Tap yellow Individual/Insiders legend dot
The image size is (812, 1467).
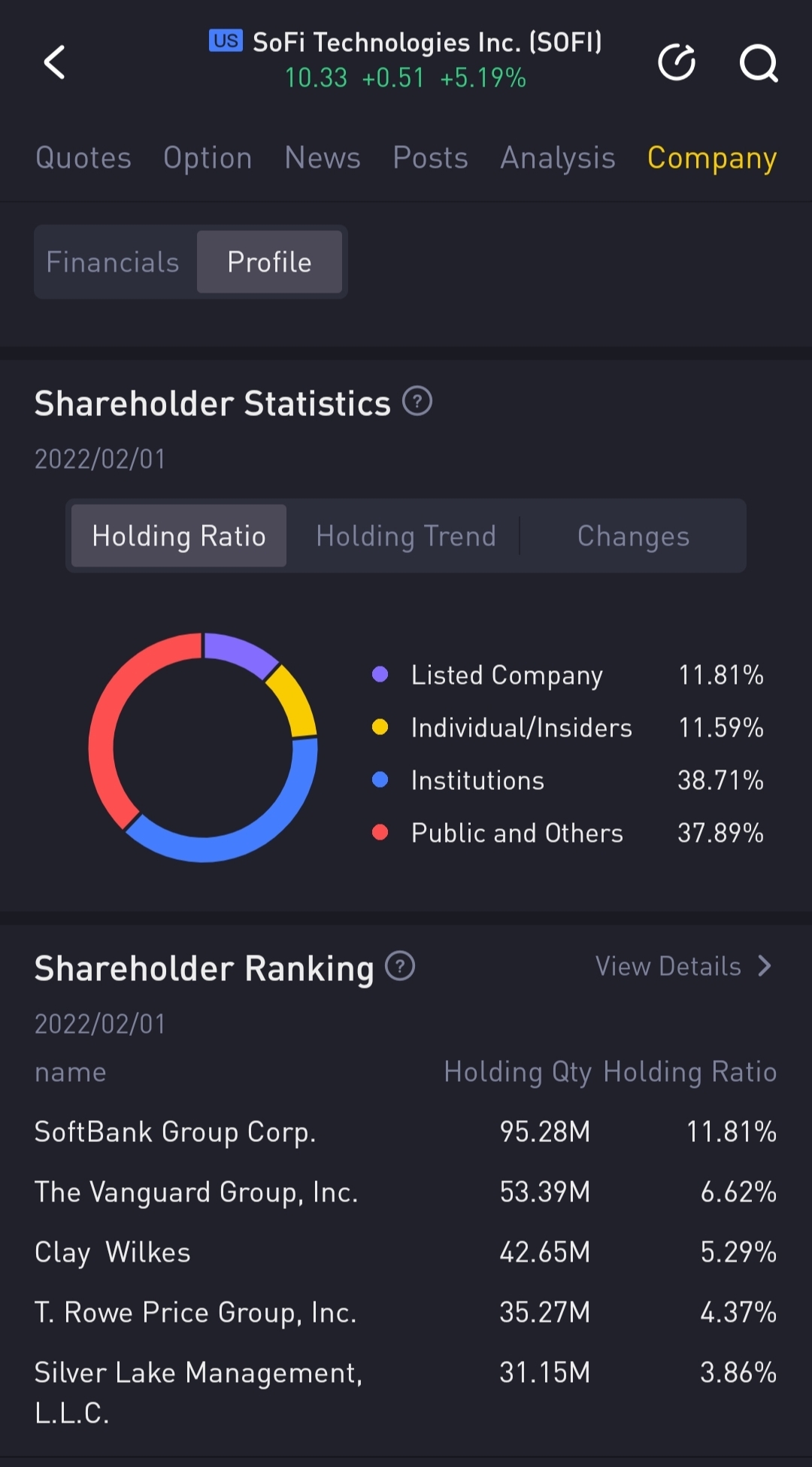[x=380, y=727]
